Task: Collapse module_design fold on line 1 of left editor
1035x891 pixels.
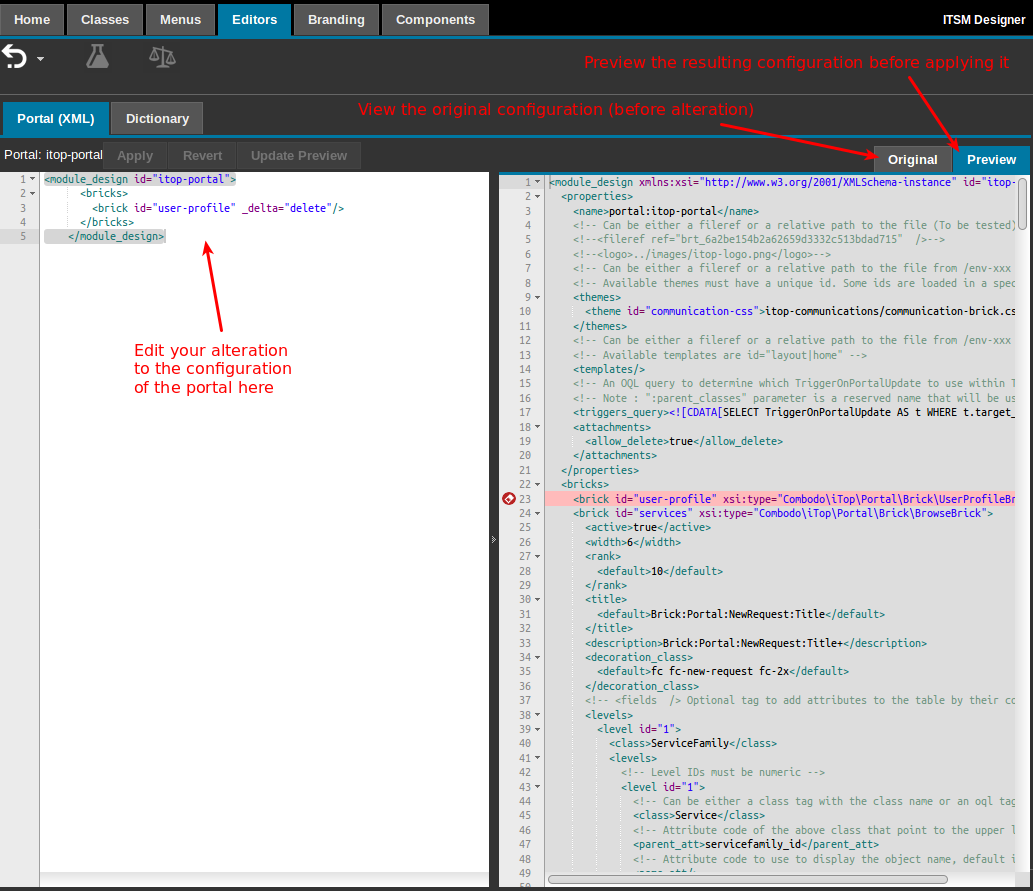Action: pyautogui.click(x=32, y=180)
